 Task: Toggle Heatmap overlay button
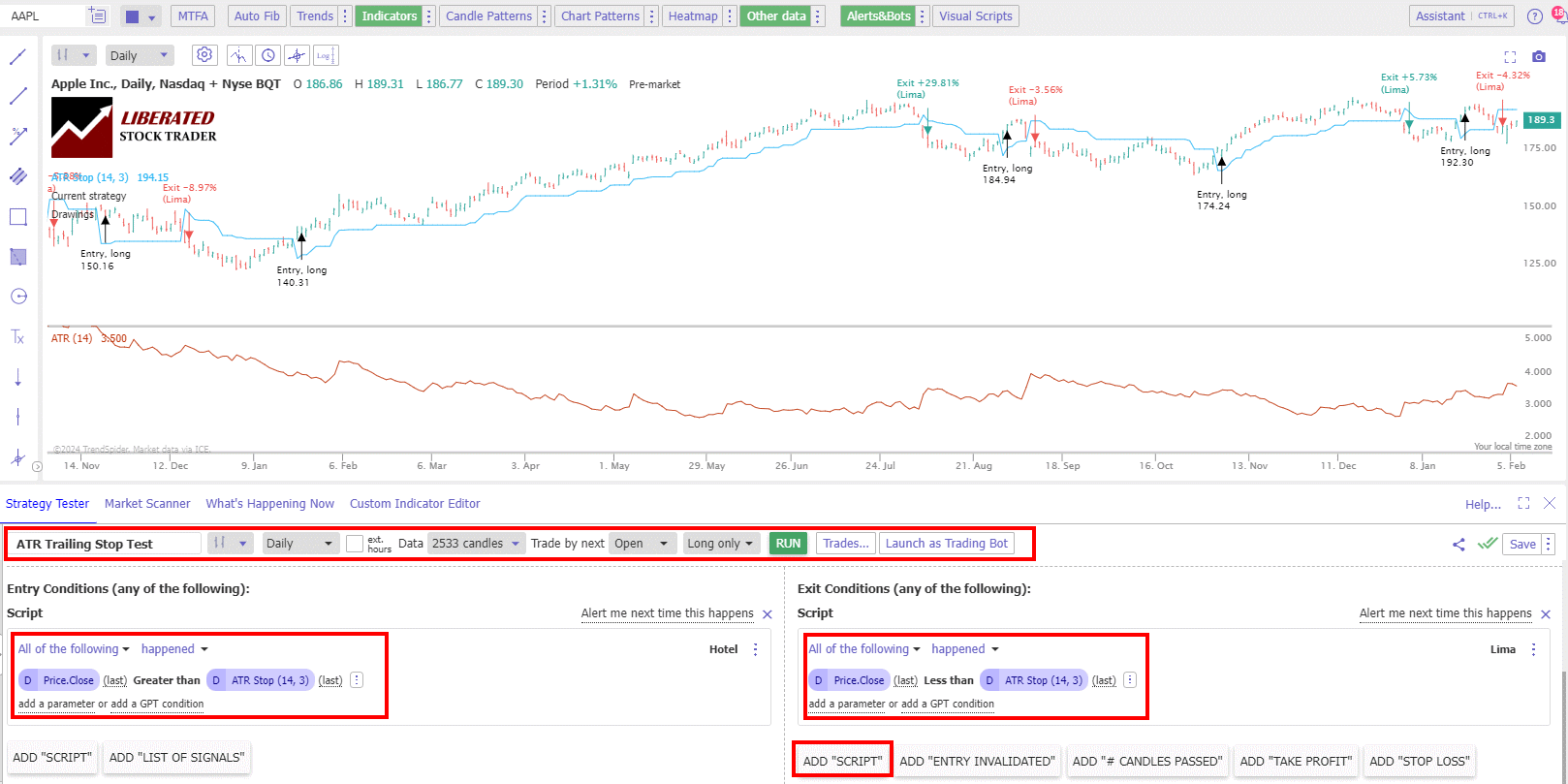tap(693, 16)
